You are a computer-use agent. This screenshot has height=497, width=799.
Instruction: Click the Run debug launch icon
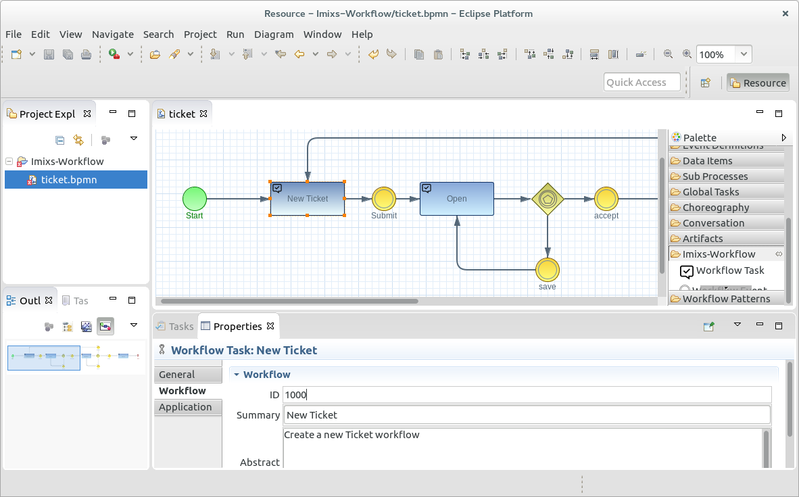pyautogui.click(x=114, y=54)
